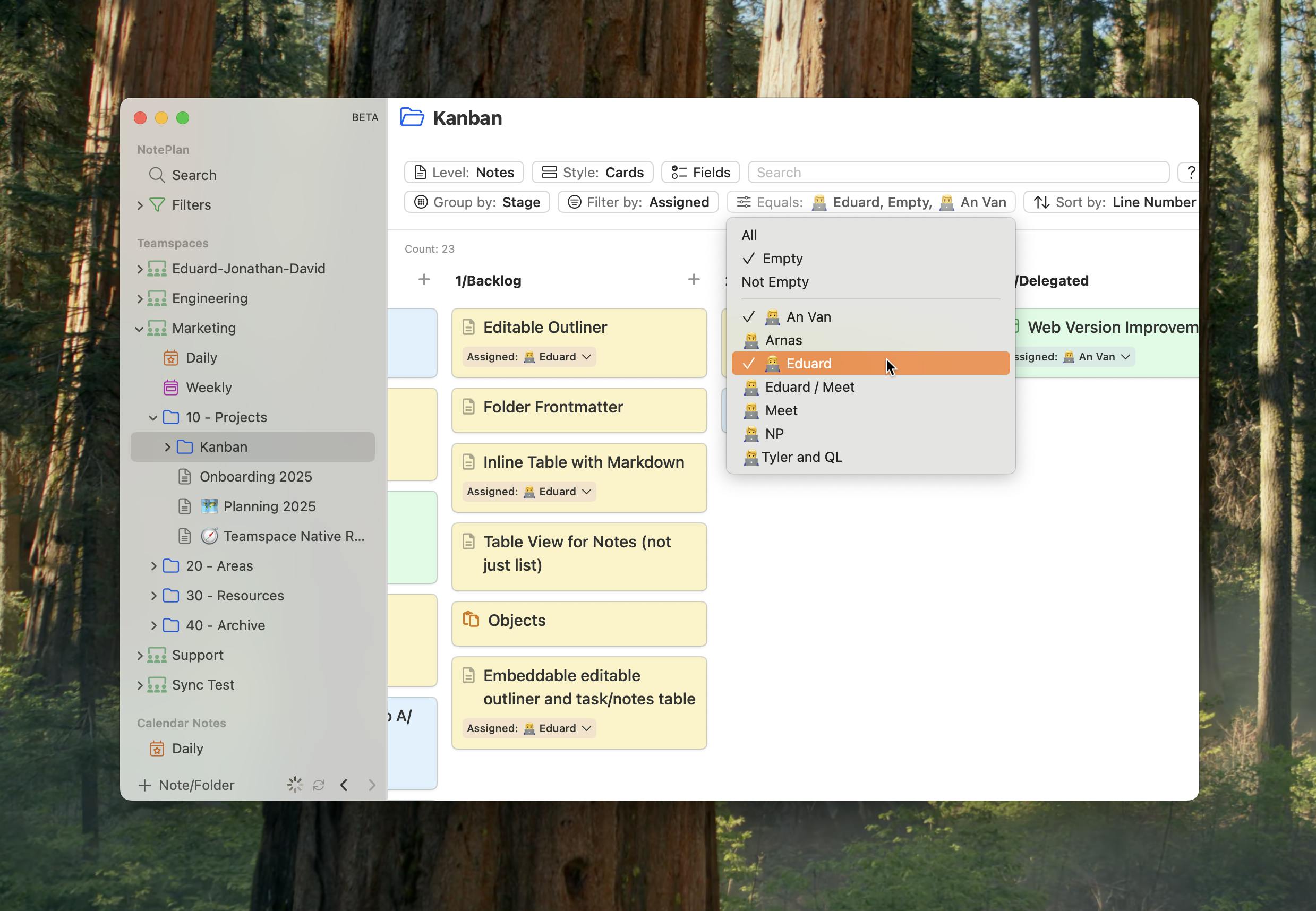
Task: Check Tyler and QL in filter menu
Action: coord(870,457)
